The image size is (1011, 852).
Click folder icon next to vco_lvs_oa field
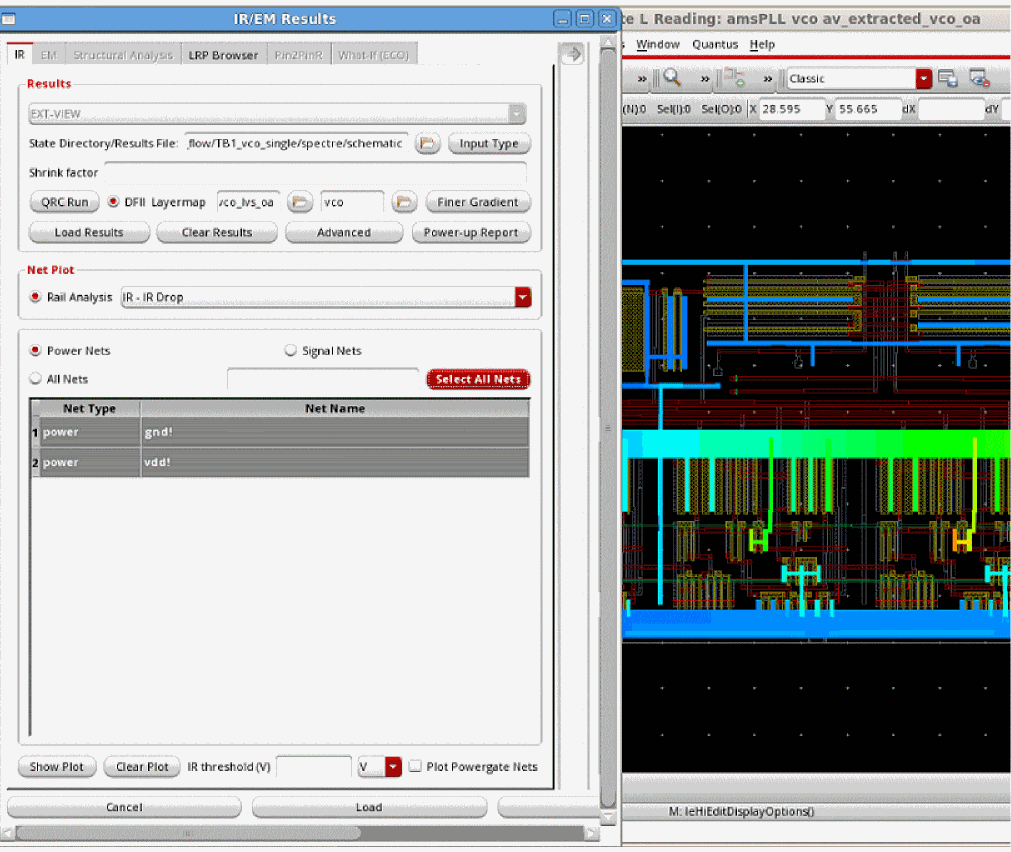click(299, 202)
